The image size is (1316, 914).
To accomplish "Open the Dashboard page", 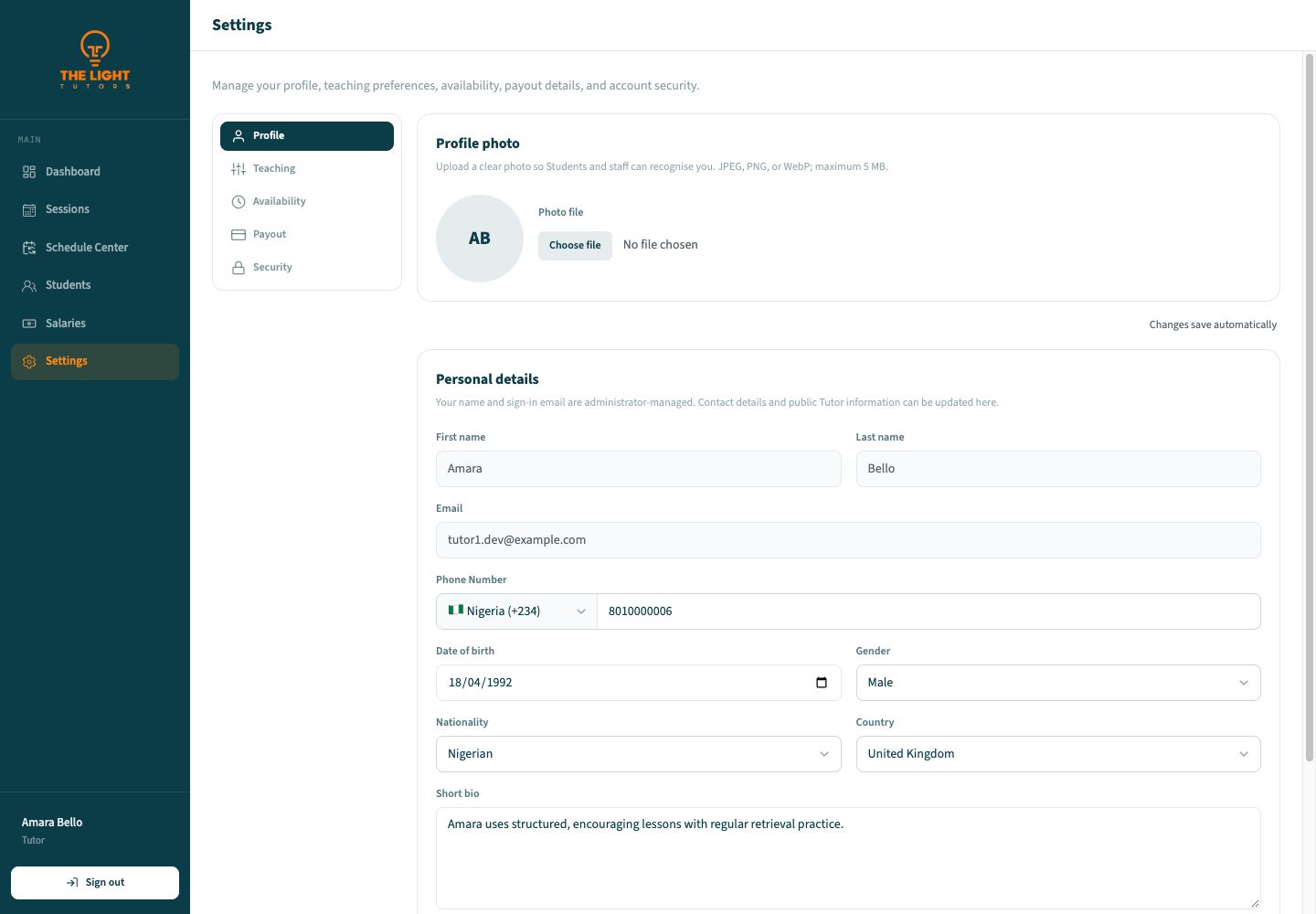I will click(95, 172).
